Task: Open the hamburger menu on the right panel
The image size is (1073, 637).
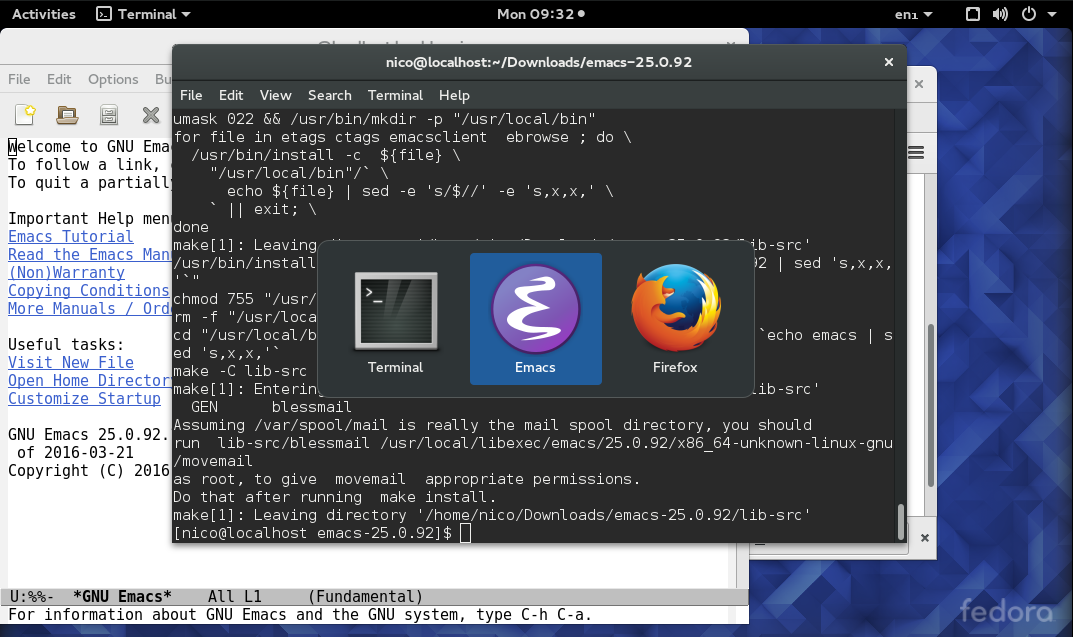Action: pyautogui.click(x=914, y=152)
